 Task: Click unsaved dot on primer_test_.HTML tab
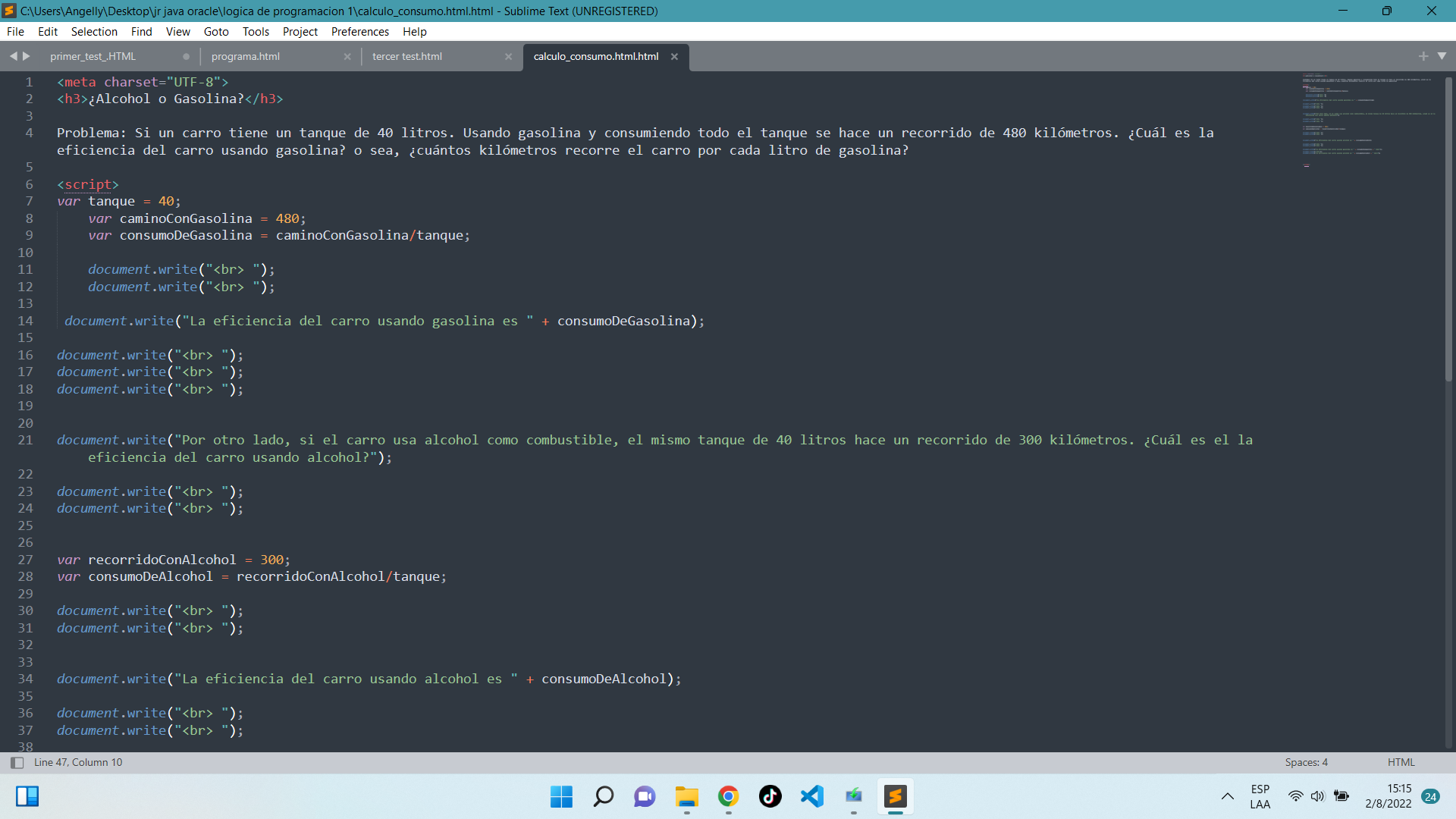pos(186,57)
